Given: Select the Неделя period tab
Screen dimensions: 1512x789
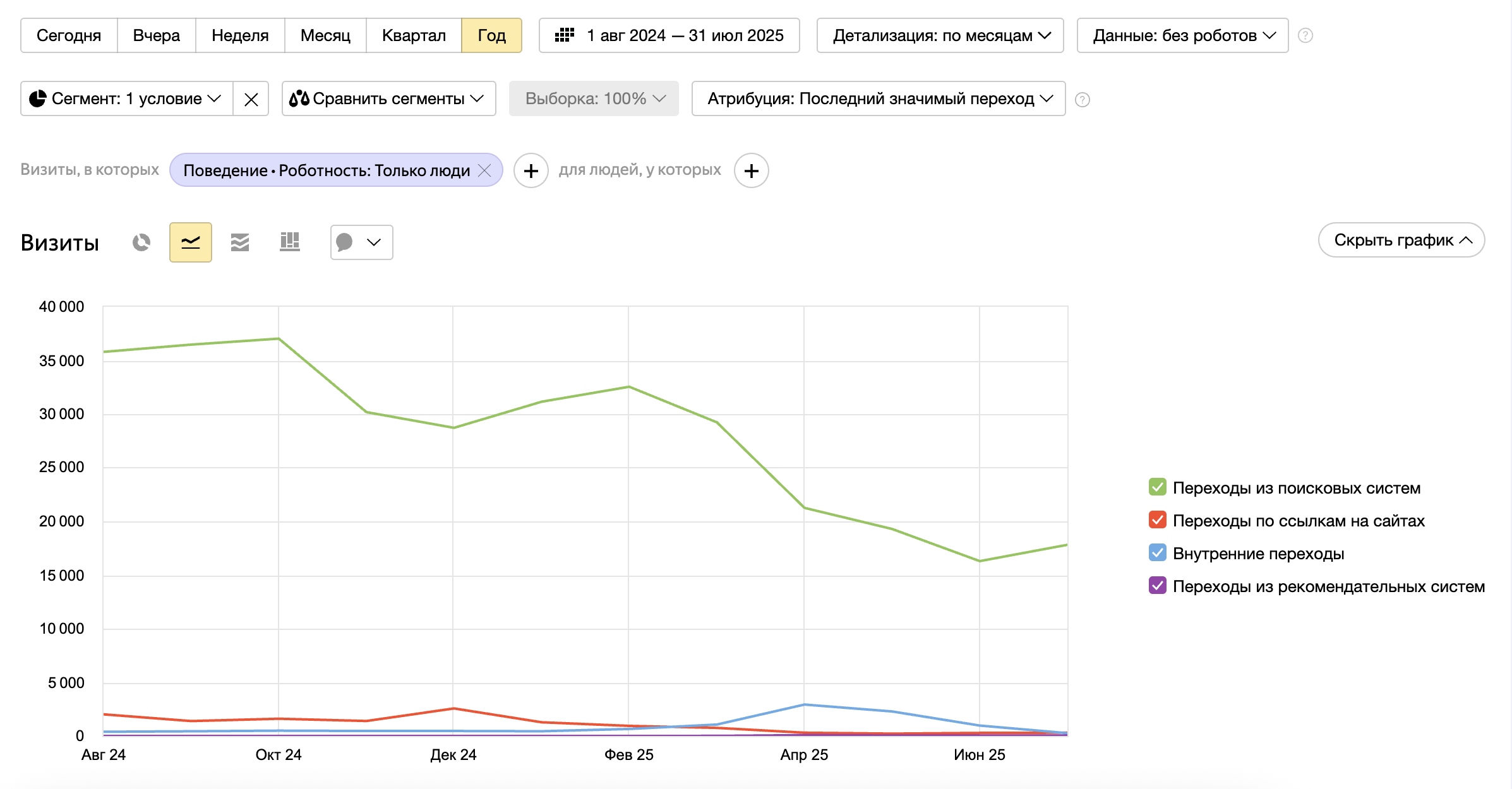Looking at the screenshot, I should tap(240, 35).
